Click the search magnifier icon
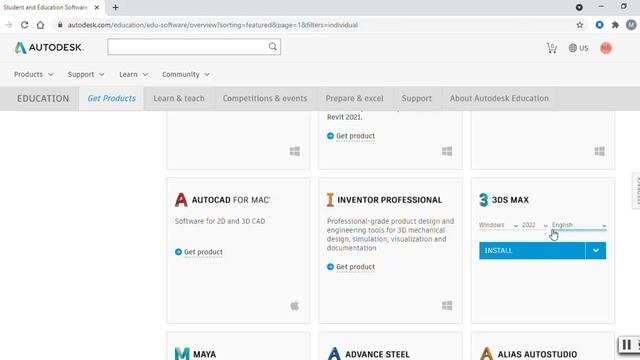This screenshot has height=360, width=640. click(273, 47)
